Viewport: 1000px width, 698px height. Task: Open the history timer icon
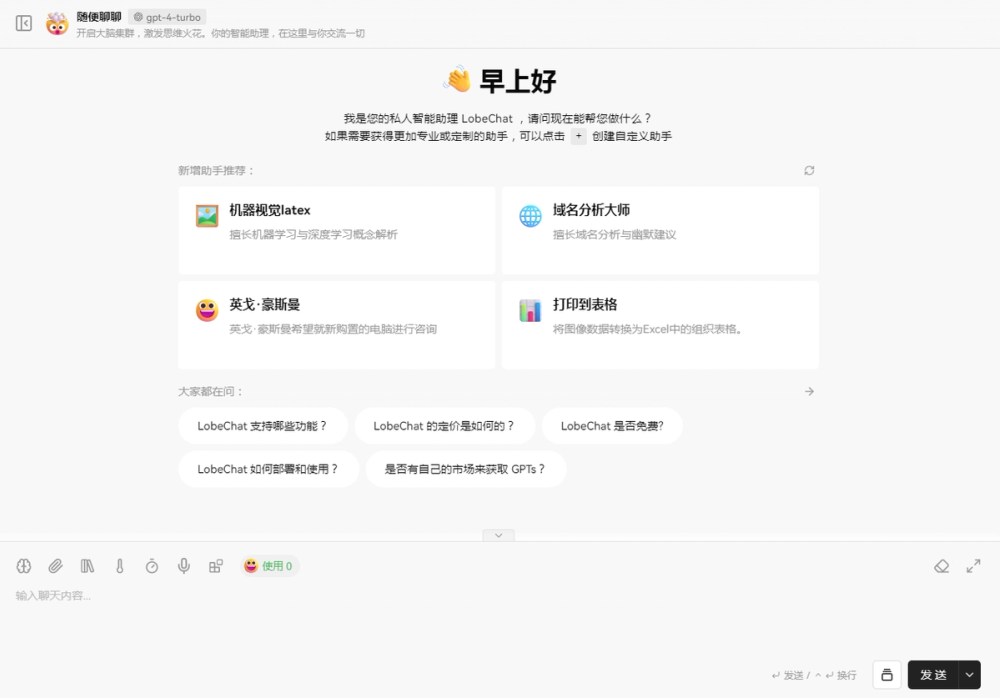tap(152, 566)
